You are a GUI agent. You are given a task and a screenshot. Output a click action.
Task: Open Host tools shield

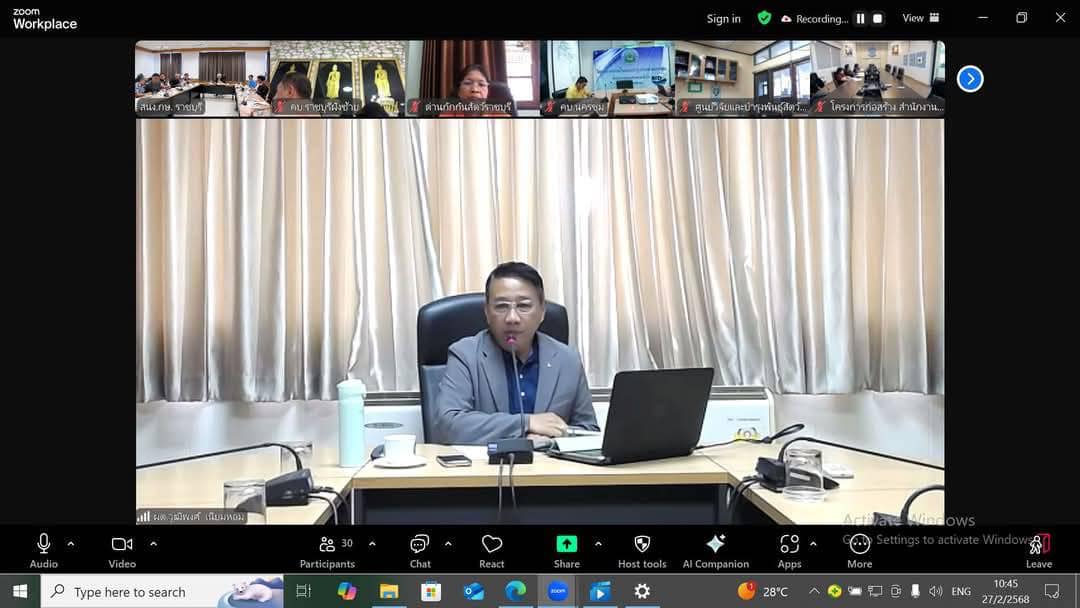(x=642, y=551)
